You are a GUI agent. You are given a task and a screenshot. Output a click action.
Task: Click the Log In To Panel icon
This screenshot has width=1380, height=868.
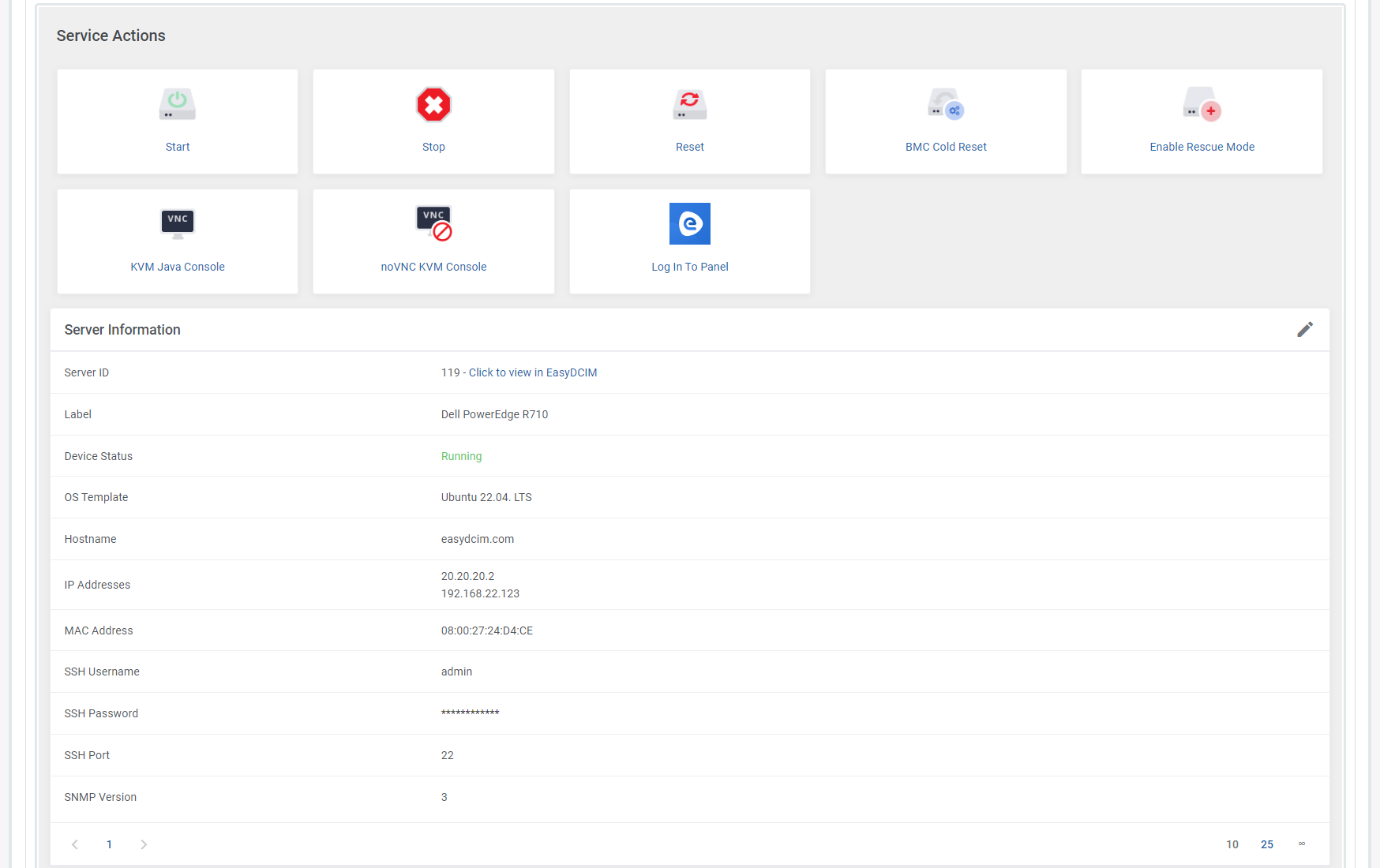pyautogui.click(x=689, y=224)
